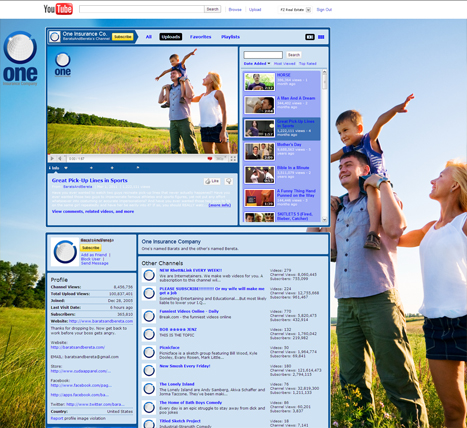467x428 pixels.
Task: Open the Mother's Day video thumbnail
Action: click(260, 151)
